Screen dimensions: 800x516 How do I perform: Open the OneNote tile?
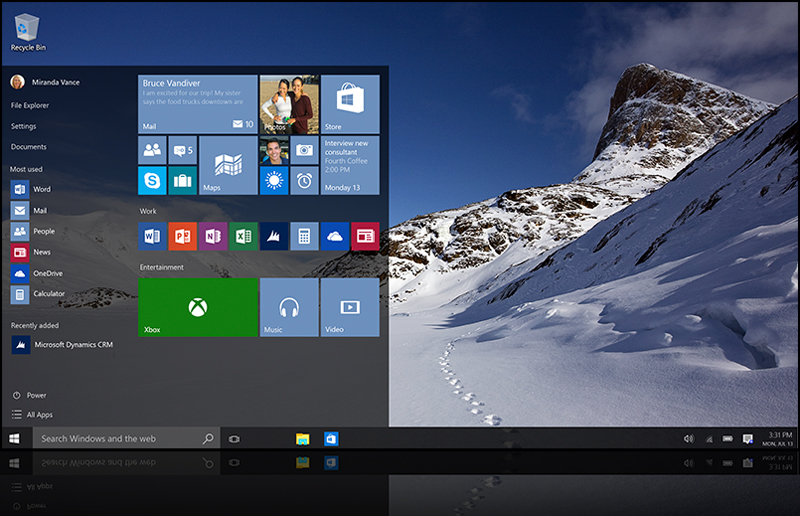212,236
